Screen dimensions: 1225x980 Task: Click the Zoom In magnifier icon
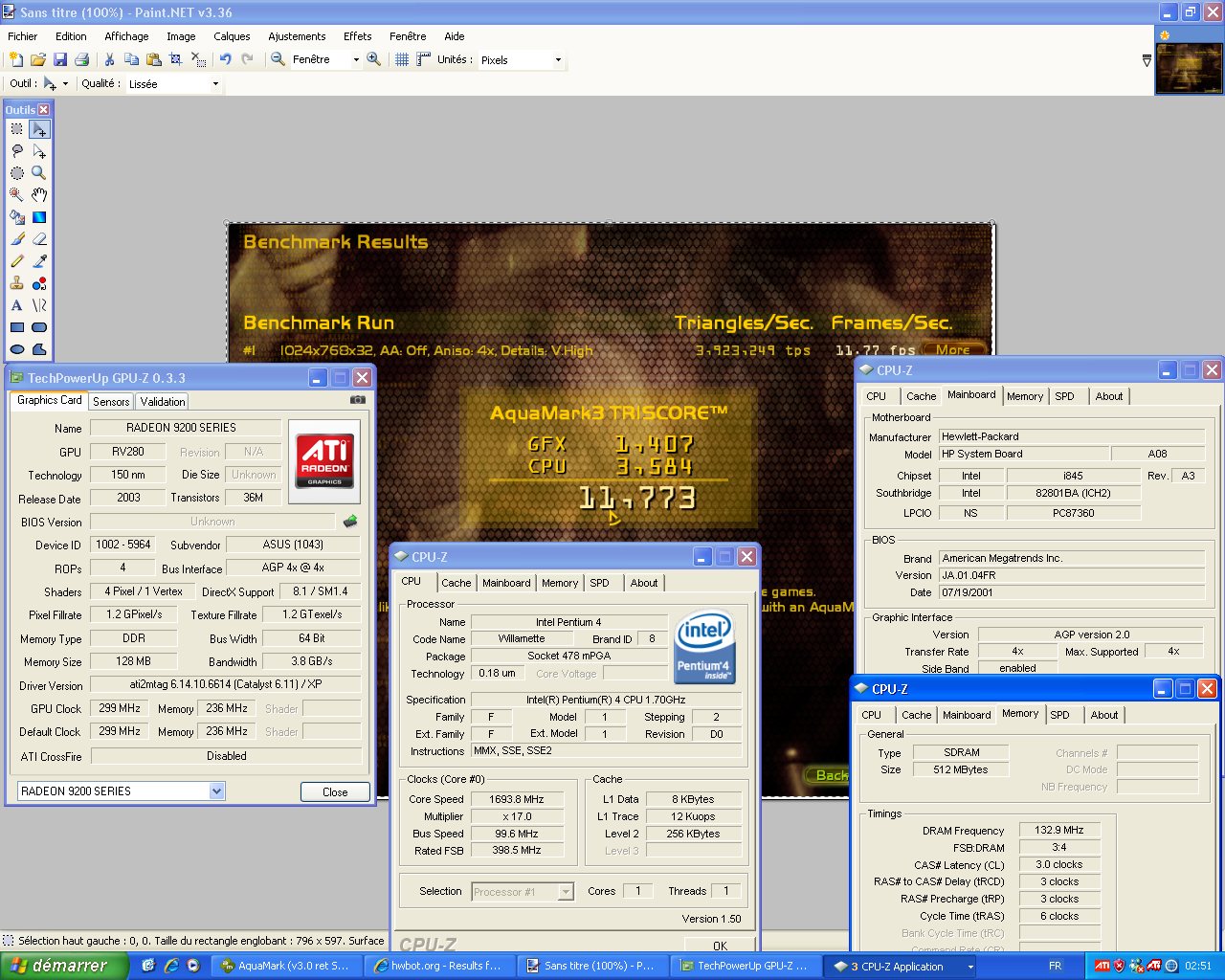pyautogui.click(x=374, y=59)
